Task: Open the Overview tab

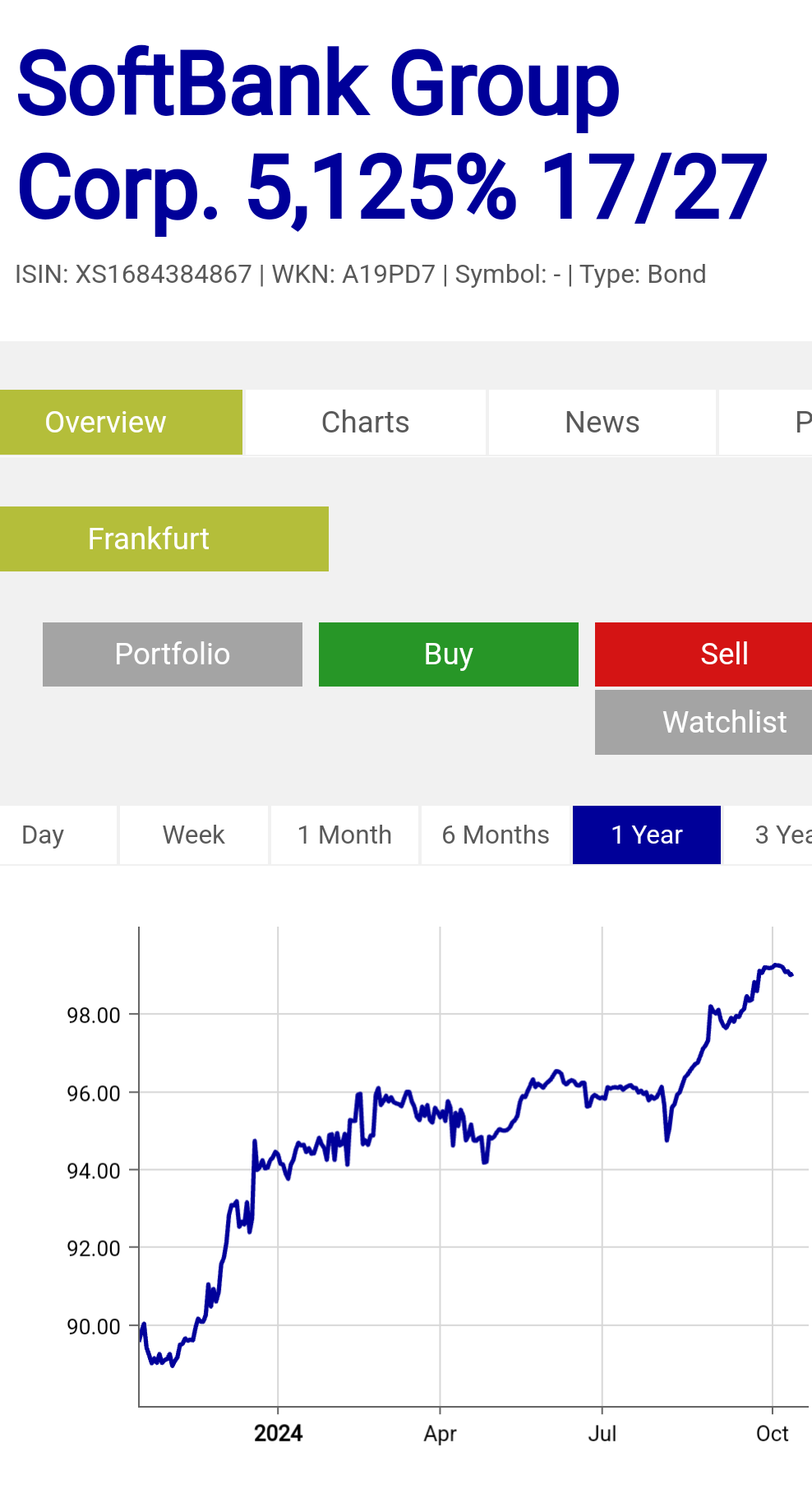Action: click(121, 422)
